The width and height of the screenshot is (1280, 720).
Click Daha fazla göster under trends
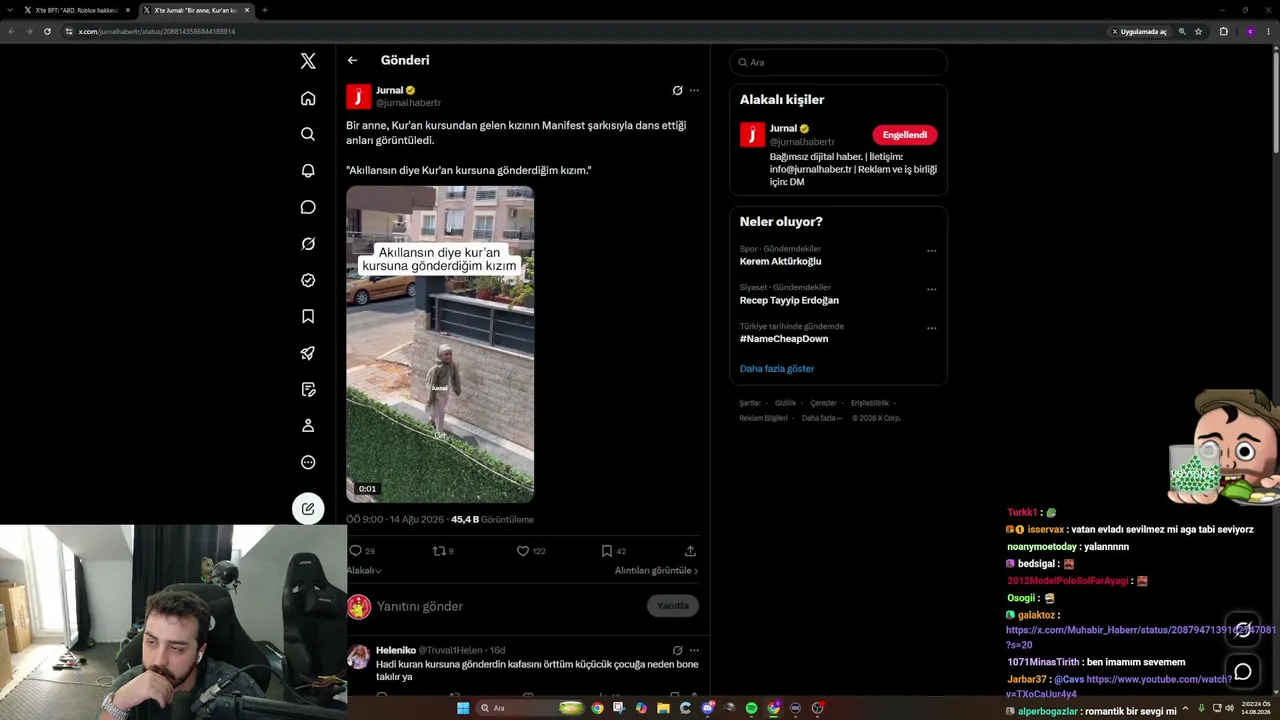point(777,368)
